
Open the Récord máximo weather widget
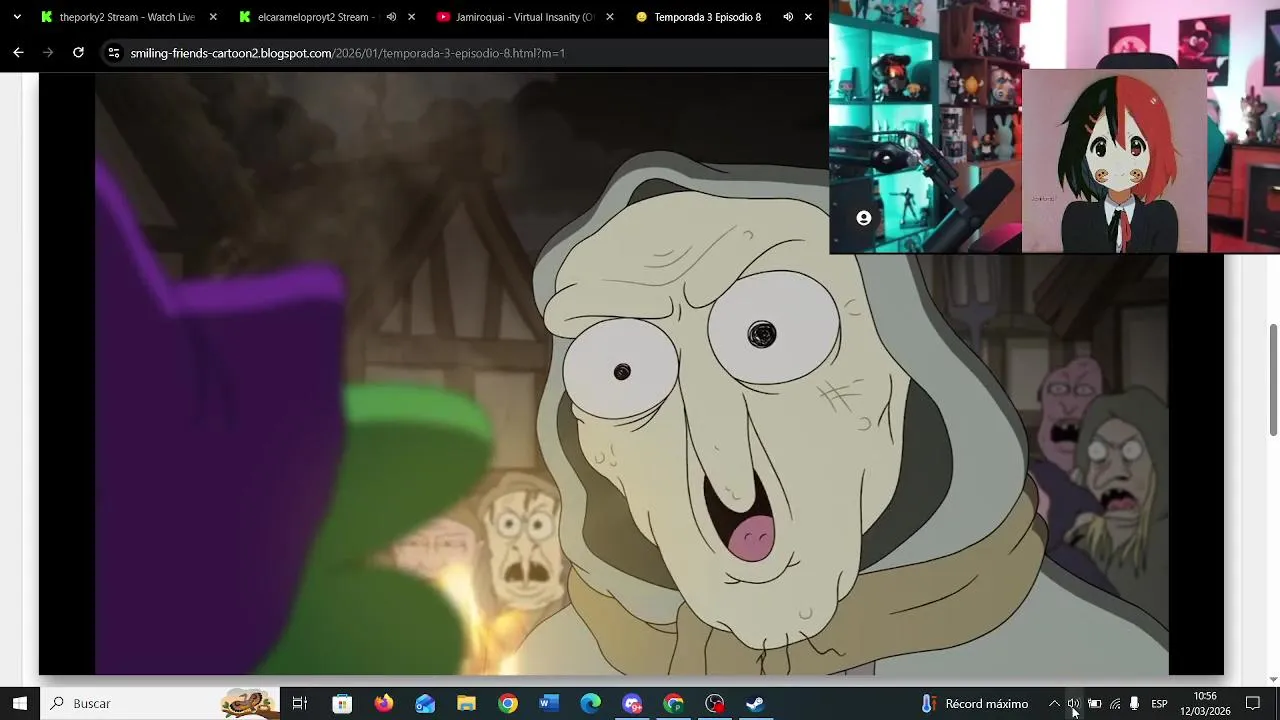(x=974, y=704)
